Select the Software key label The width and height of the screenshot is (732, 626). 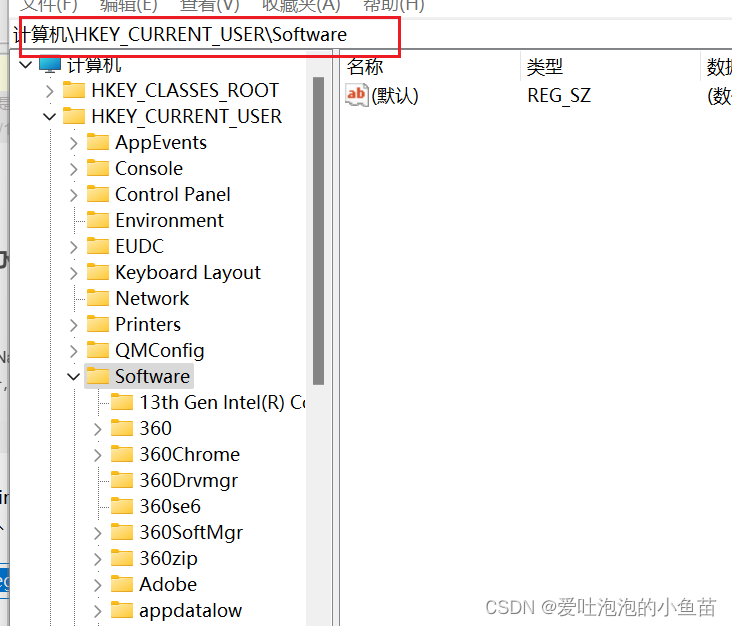(x=152, y=376)
